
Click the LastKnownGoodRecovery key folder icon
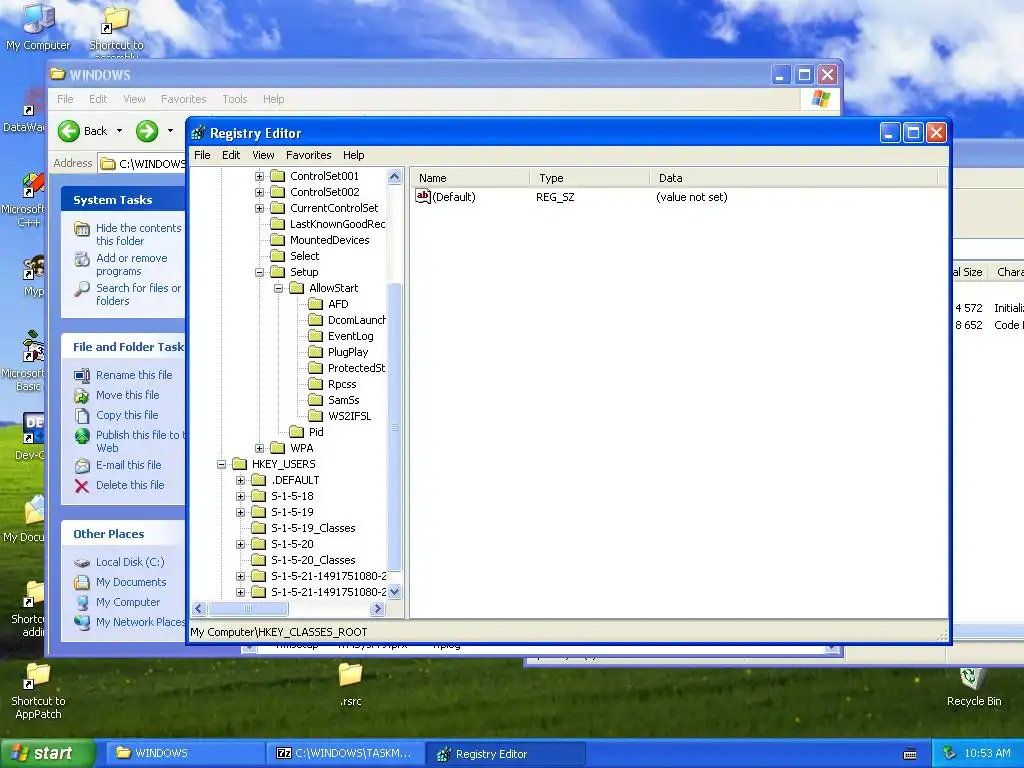(278, 224)
